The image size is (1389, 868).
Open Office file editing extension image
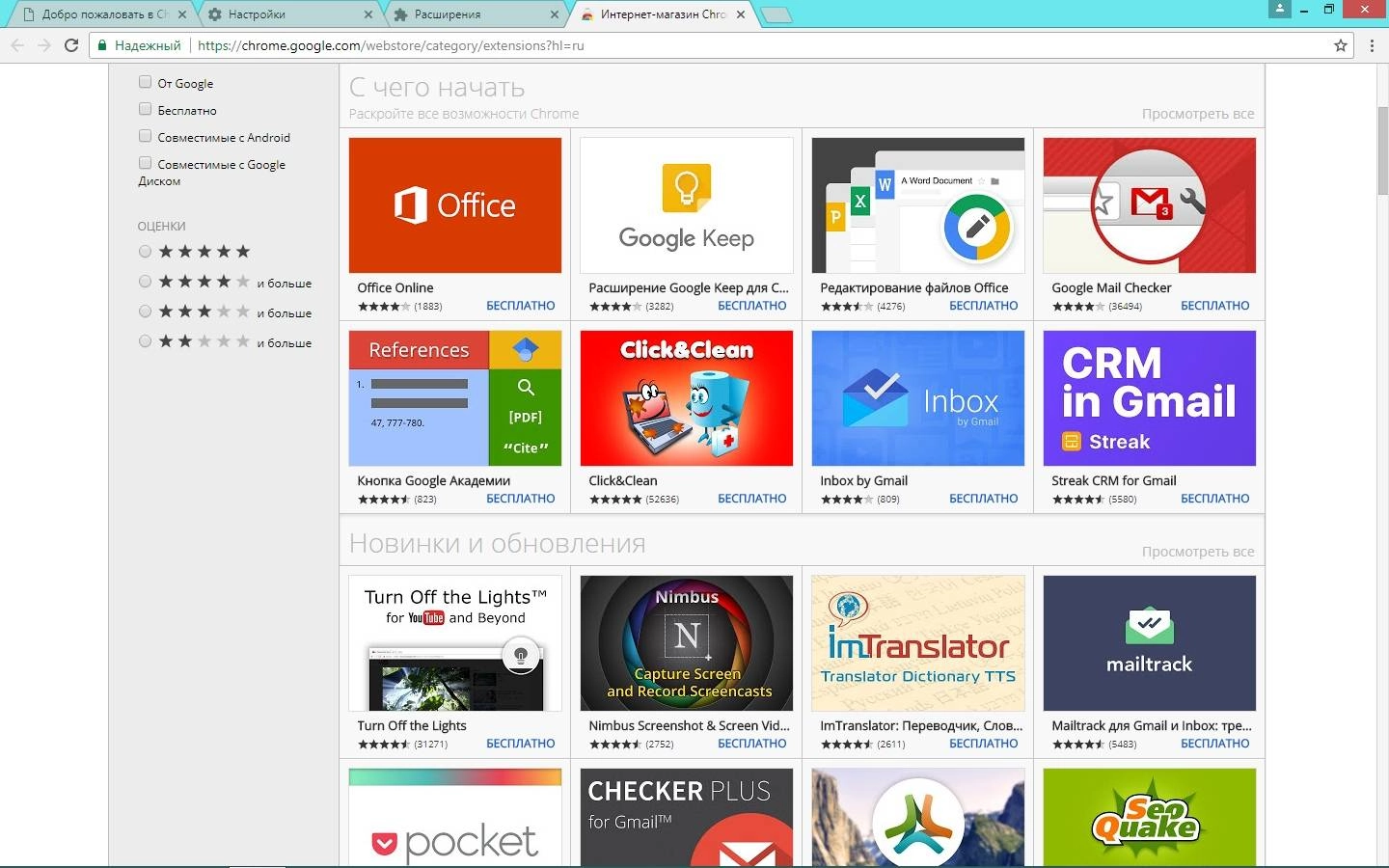point(918,205)
